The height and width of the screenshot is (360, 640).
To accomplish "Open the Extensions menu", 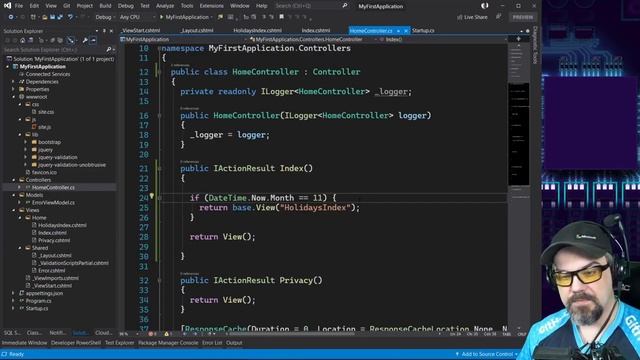I will [x=211, y=6].
